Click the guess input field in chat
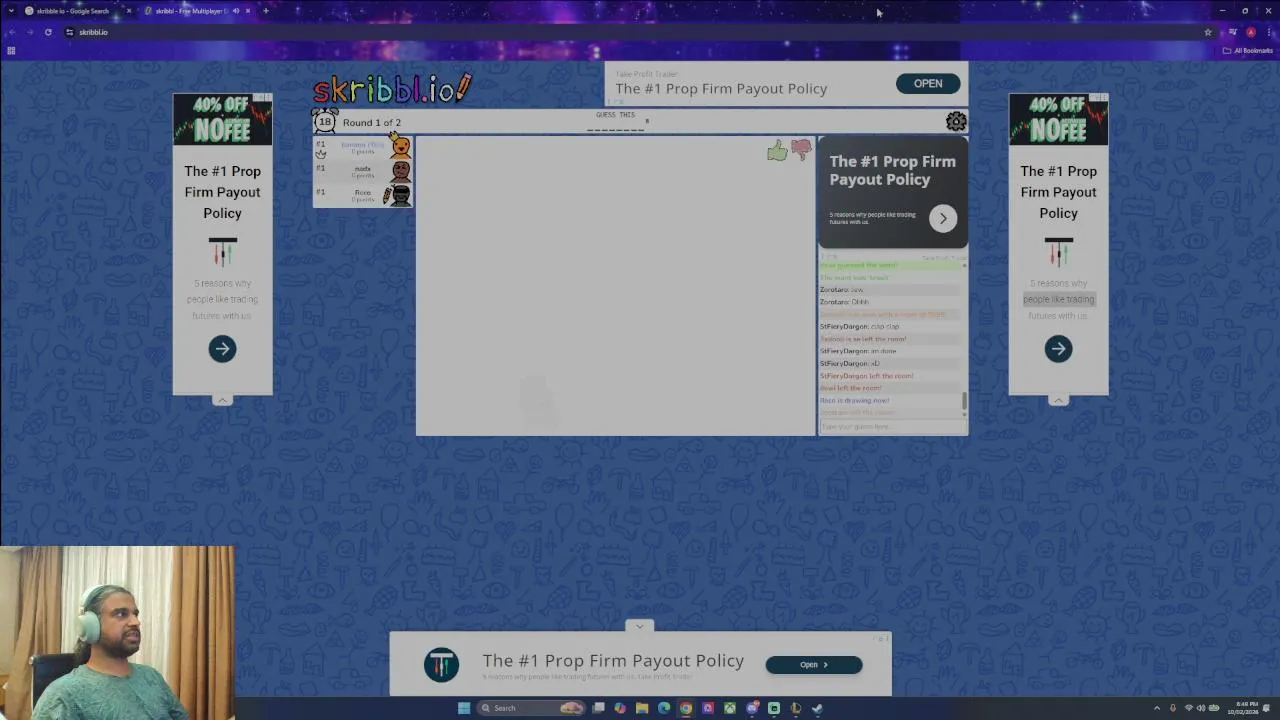Image resolution: width=1280 pixels, height=720 pixels. [893, 427]
